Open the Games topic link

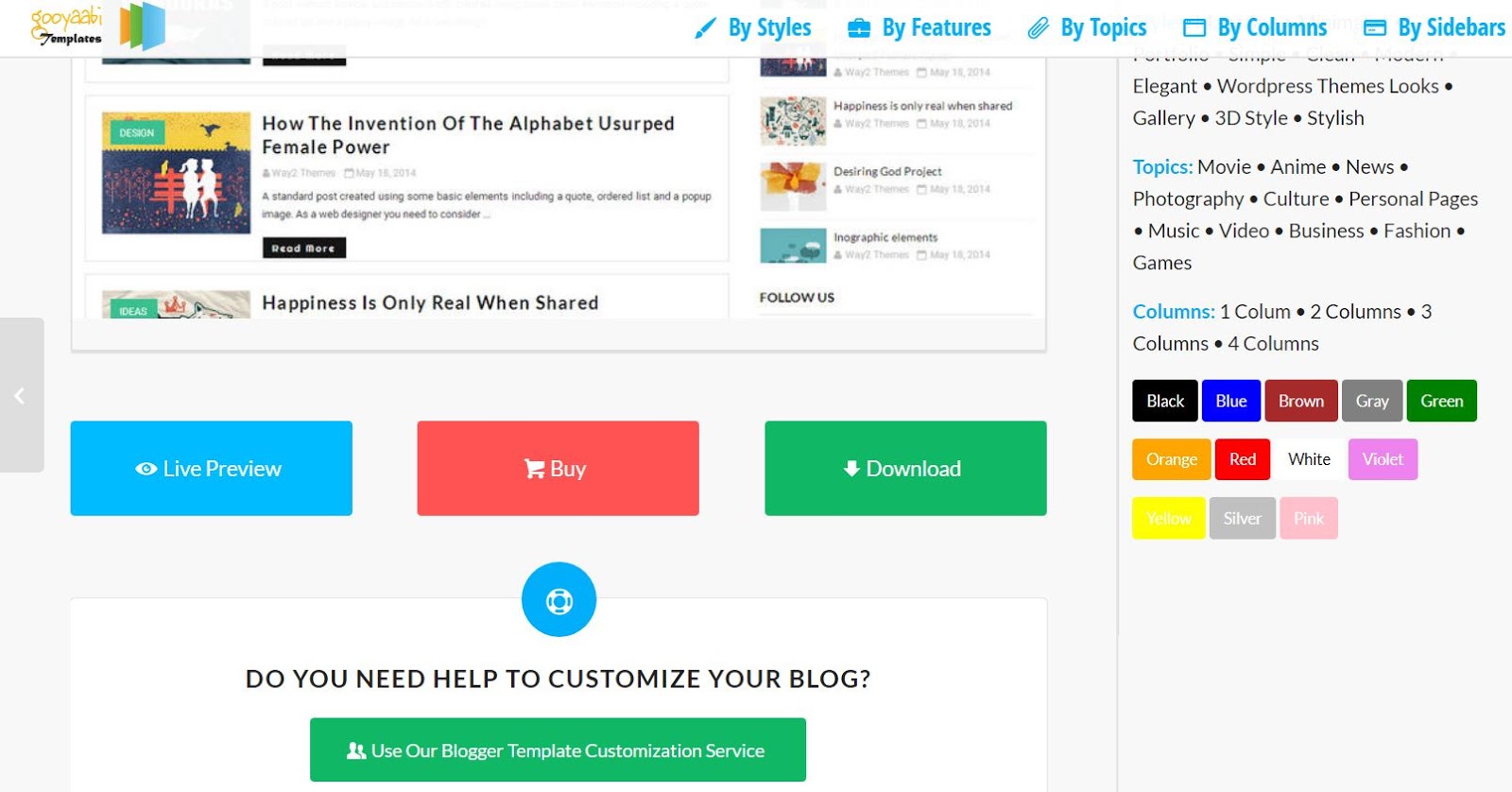pyautogui.click(x=1162, y=264)
